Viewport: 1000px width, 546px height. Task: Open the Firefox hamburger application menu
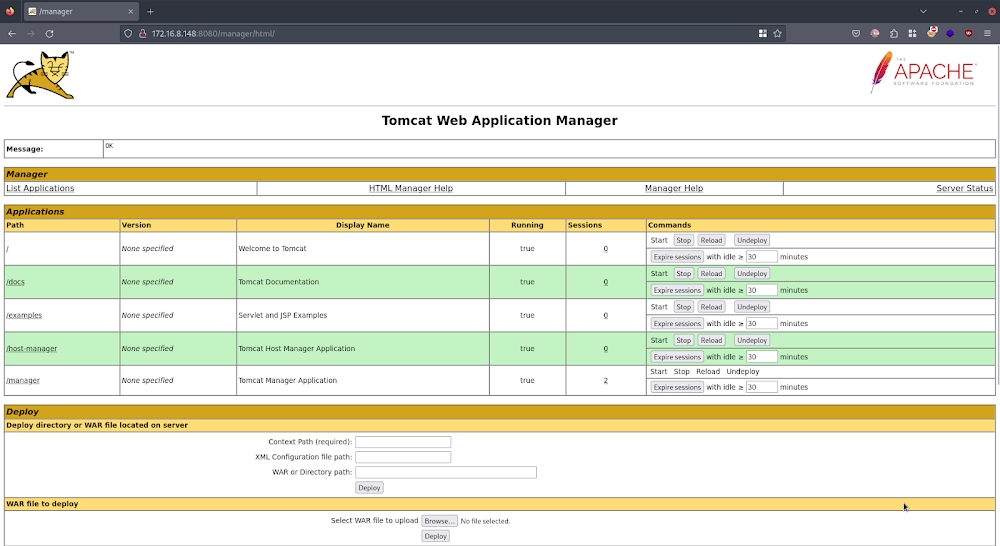pos(987,33)
